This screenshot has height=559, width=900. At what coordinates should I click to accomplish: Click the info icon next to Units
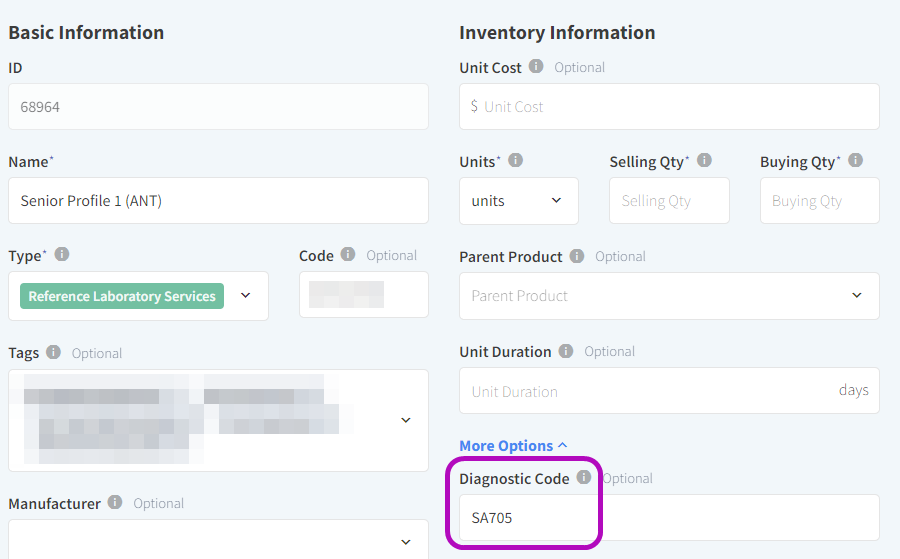516,161
